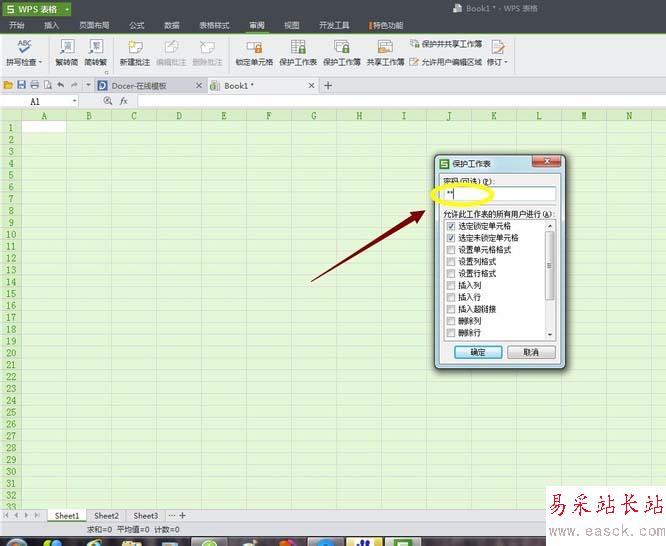Open the 页面布局 ribbon tab

coord(94,25)
